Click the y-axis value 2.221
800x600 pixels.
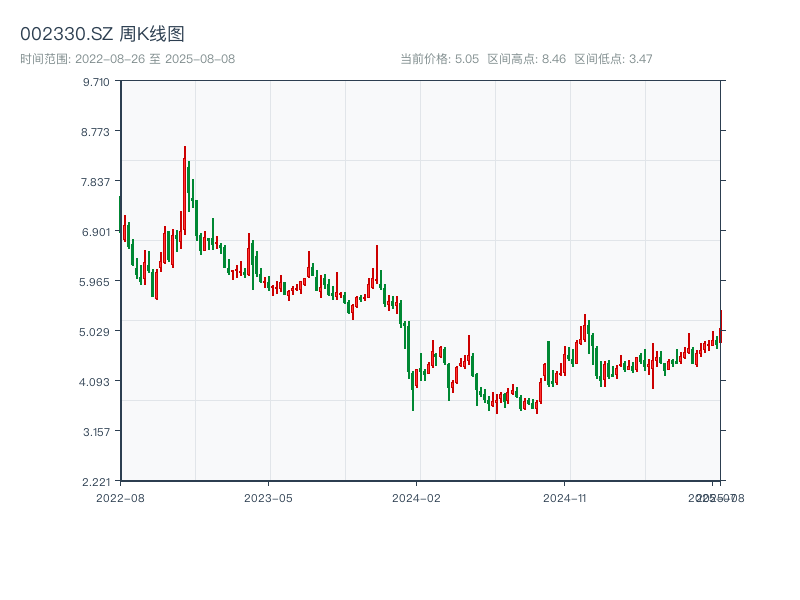pyautogui.click(x=96, y=482)
